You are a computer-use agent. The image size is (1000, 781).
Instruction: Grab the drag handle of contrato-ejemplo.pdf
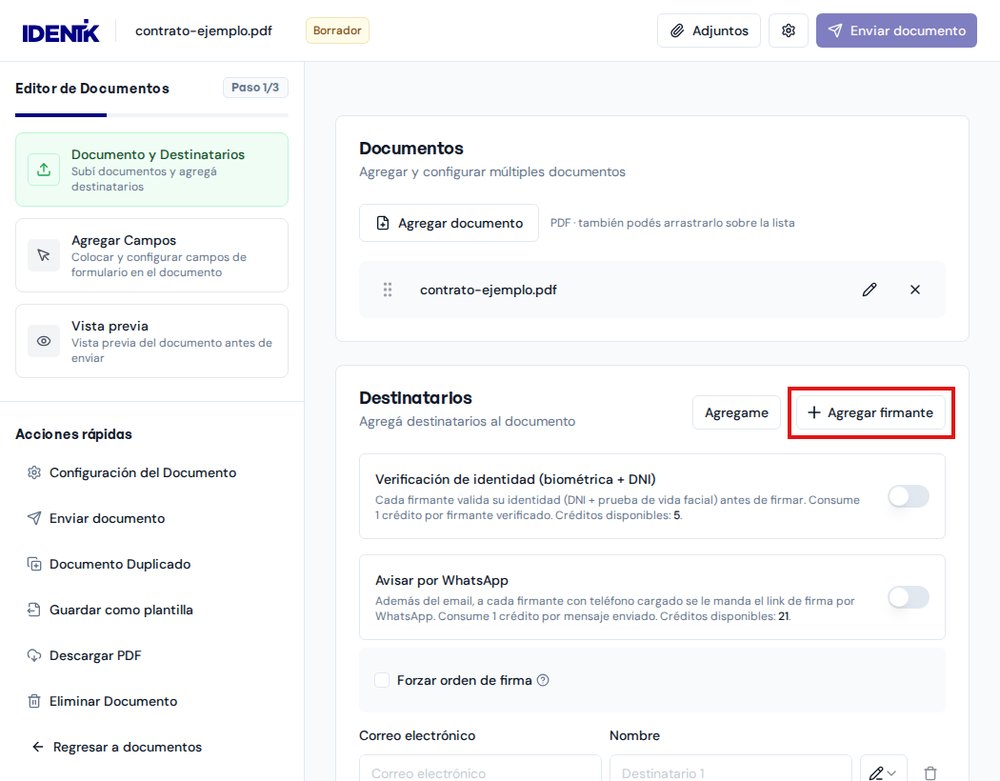tap(387, 289)
